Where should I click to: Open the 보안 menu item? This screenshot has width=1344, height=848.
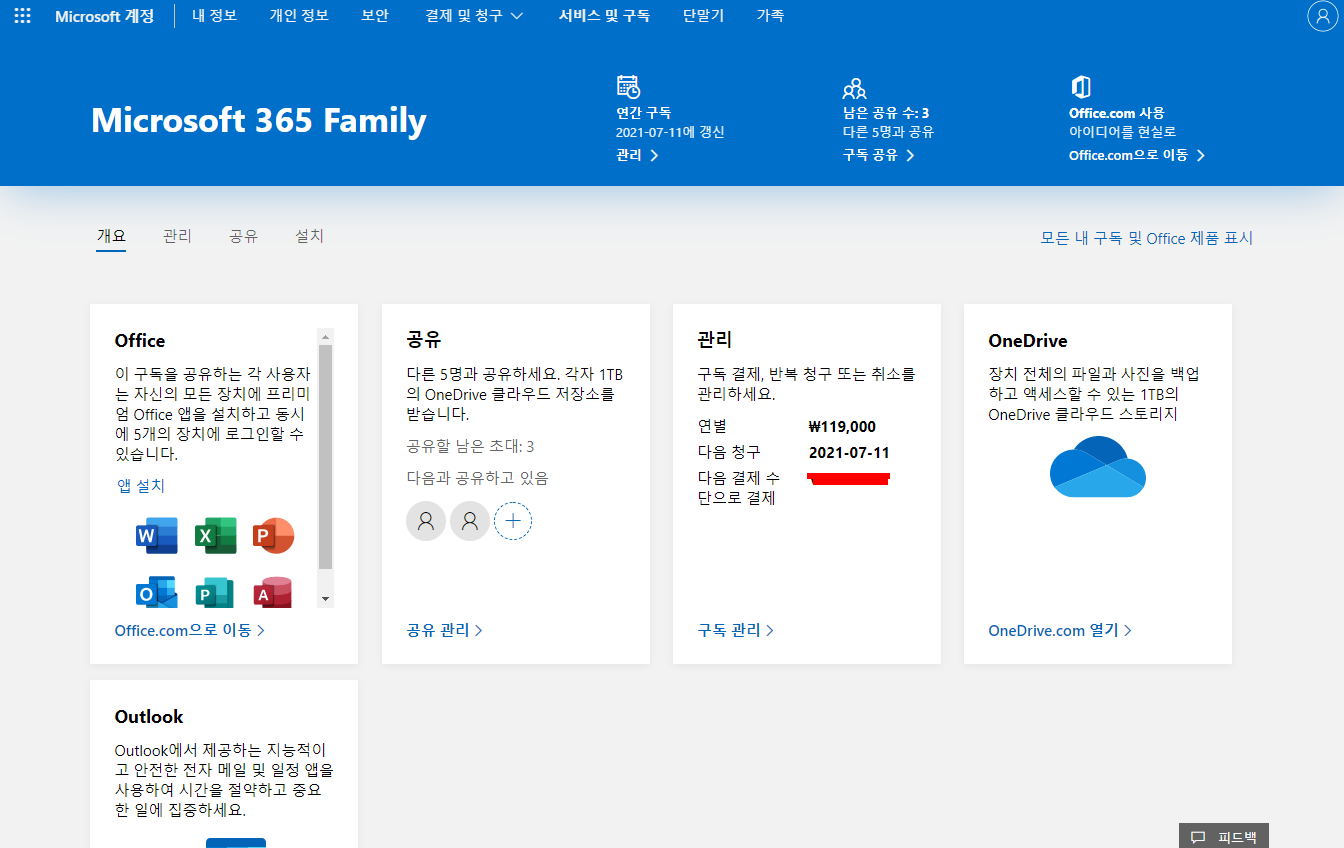click(x=375, y=16)
